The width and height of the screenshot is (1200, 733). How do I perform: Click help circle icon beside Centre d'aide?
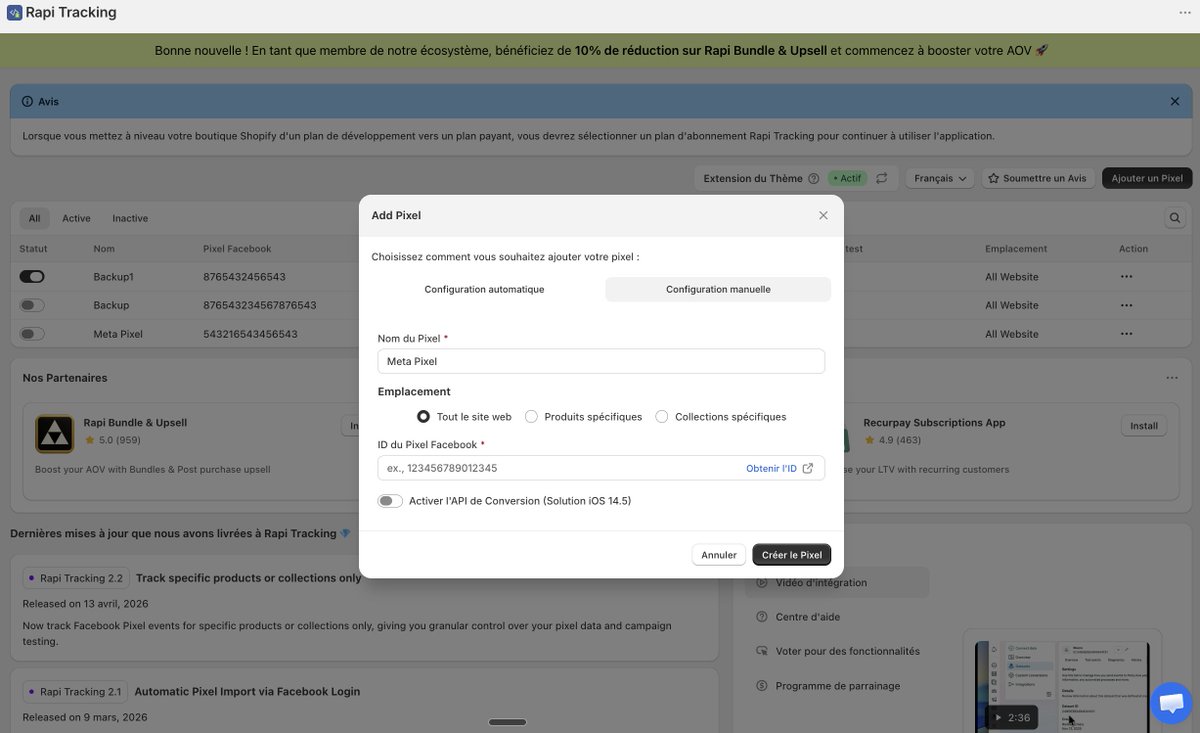click(762, 617)
